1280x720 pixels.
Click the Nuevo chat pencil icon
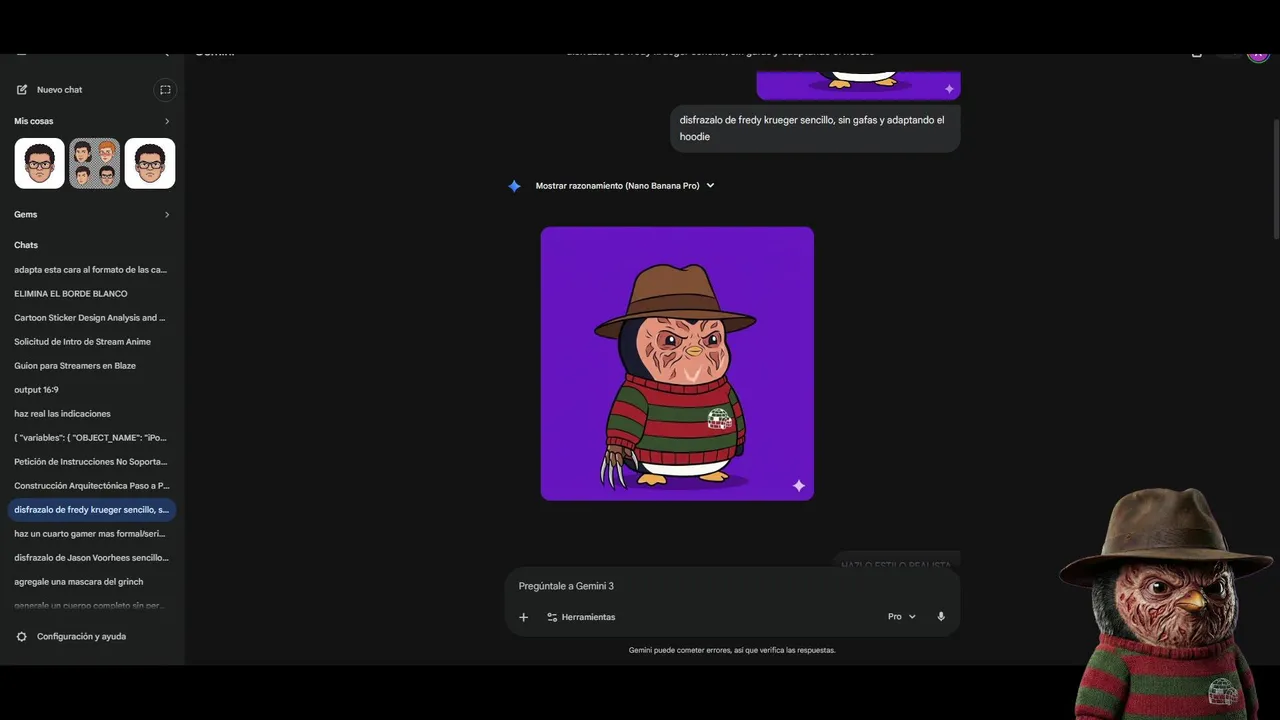pyautogui.click(x=22, y=90)
